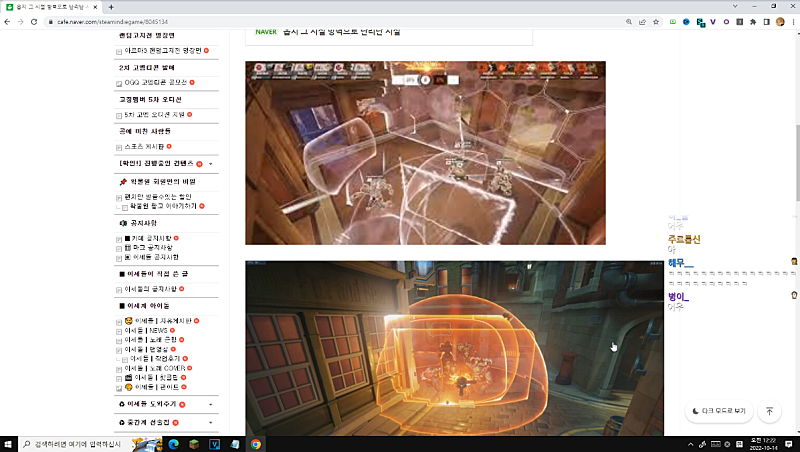Open the Extensions puzzle-piece menu
The image size is (800, 452).
[x=753, y=22]
